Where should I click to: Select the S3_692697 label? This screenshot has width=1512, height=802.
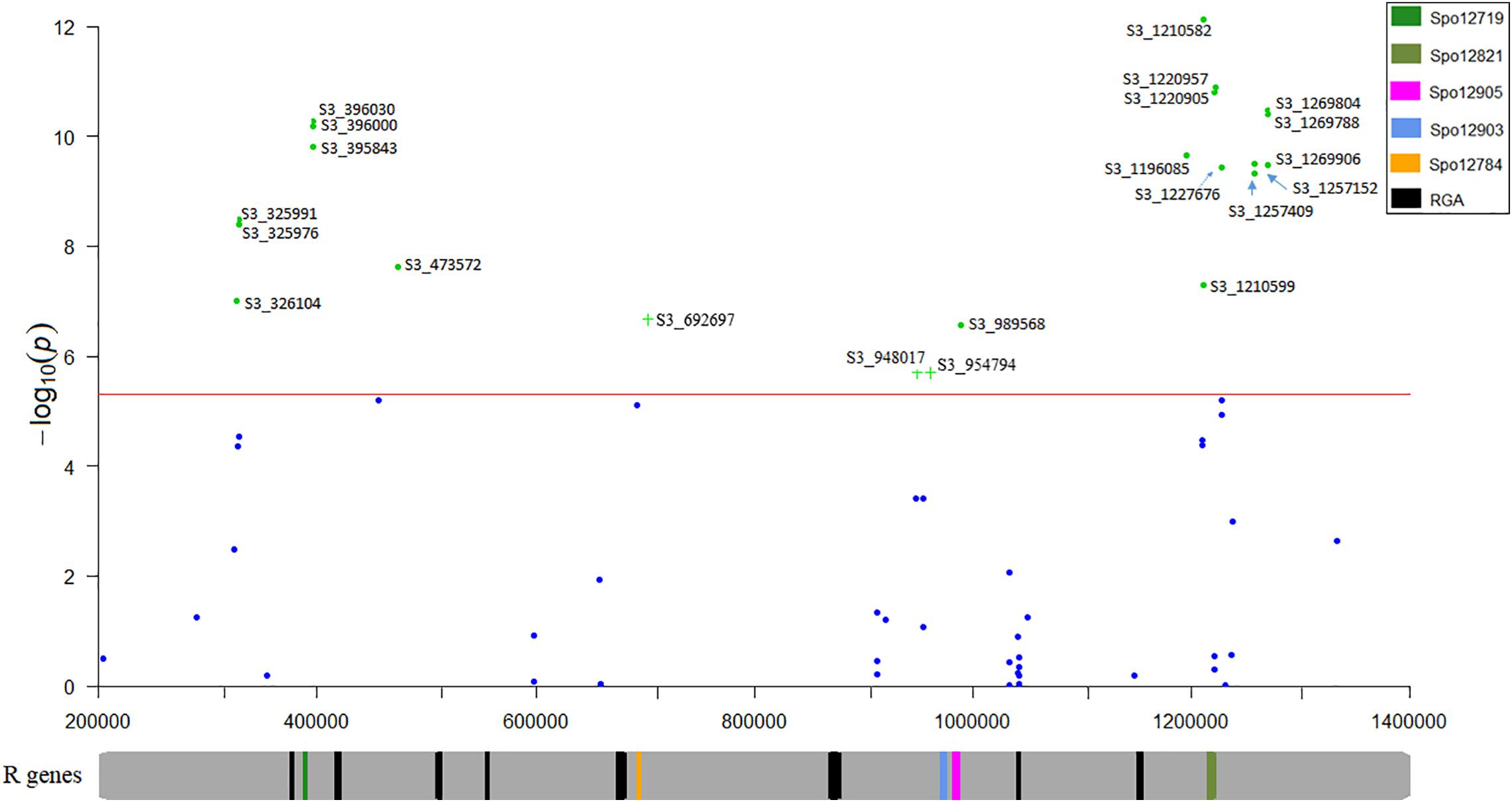coord(695,320)
